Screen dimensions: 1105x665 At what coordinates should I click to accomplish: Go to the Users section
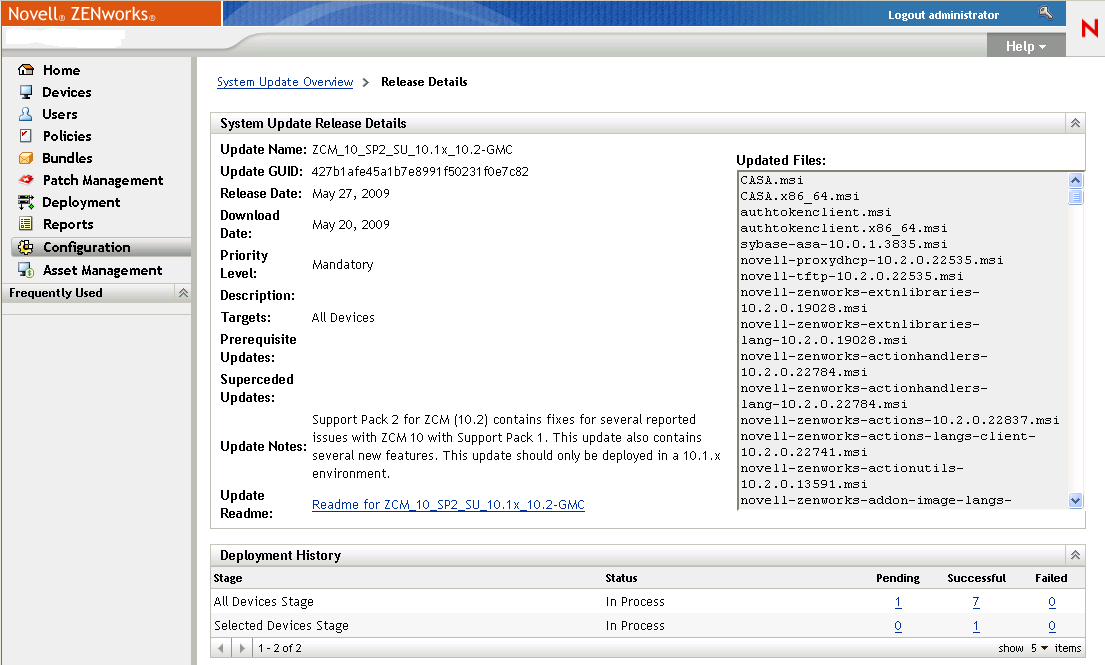click(x=60, y=114)
